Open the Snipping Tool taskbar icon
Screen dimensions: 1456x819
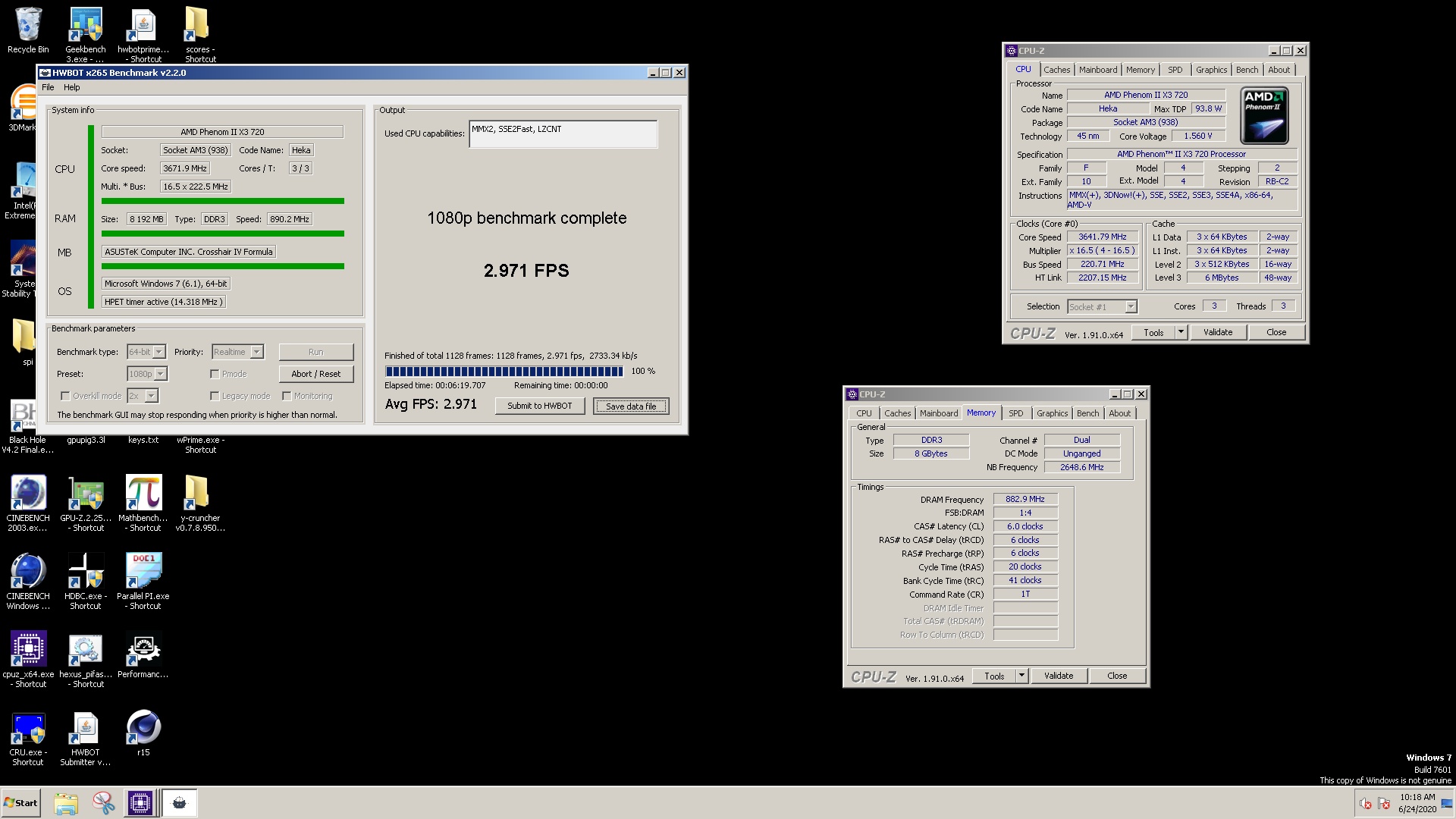(x=103, y=803)
